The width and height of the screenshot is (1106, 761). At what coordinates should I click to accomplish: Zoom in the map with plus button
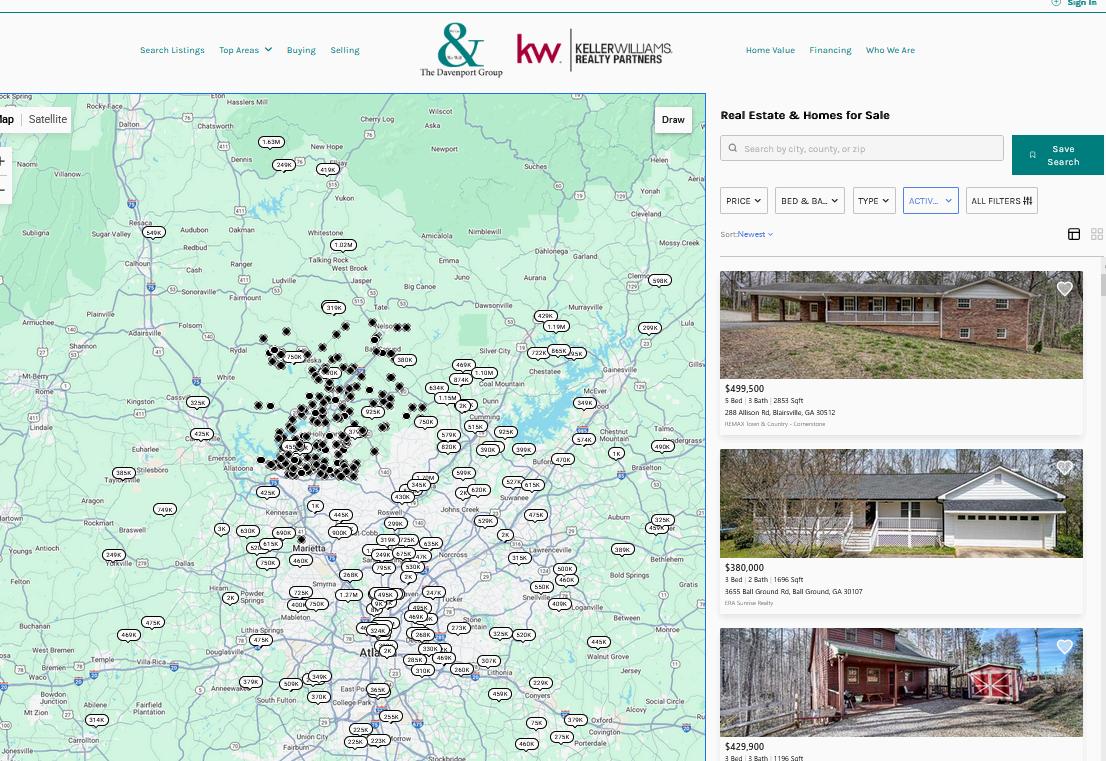point(3,161)
